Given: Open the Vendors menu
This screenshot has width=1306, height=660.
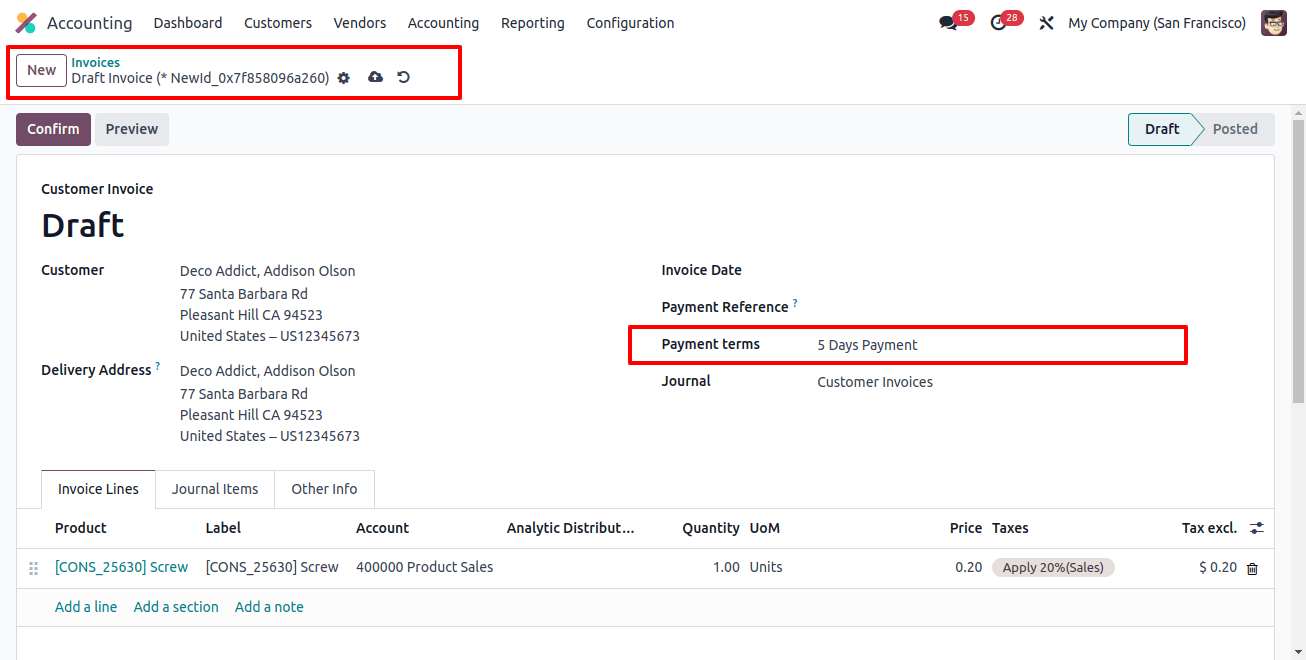Looking at the screenshot, I should tap(360, 23).
